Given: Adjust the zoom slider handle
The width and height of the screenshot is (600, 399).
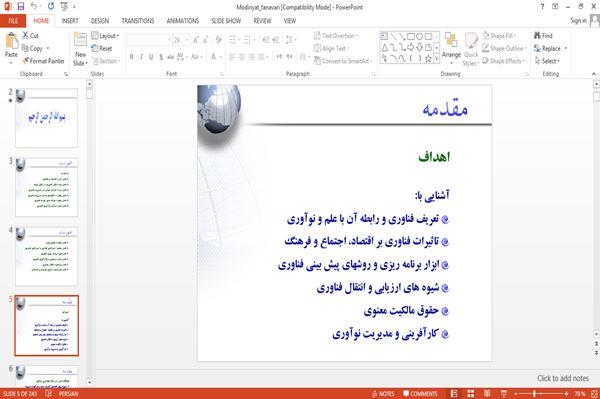Looking at the screenshot, I should [534, 394].
